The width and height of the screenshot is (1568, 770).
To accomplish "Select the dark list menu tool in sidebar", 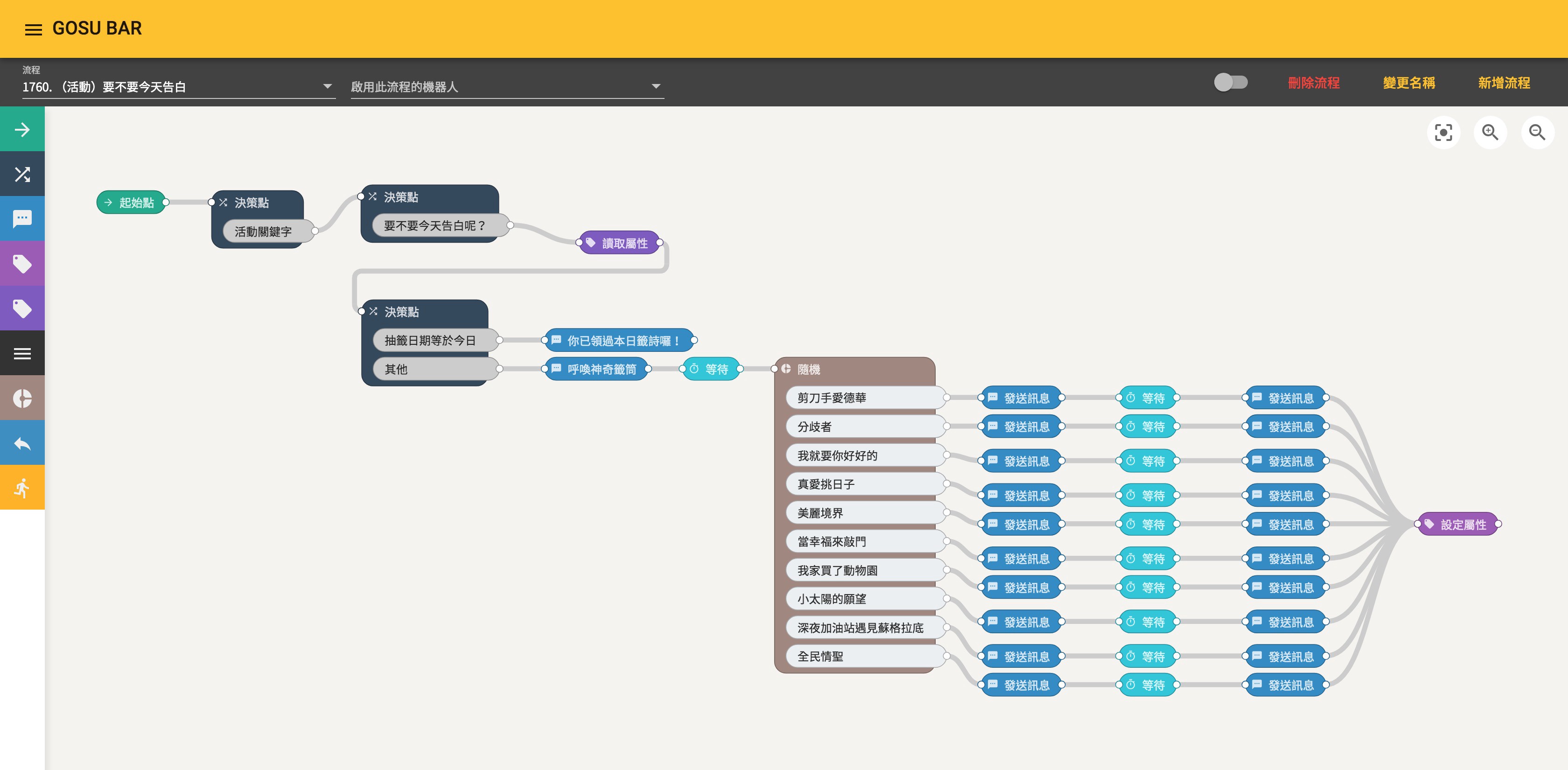I will click(x=22, y=353).
